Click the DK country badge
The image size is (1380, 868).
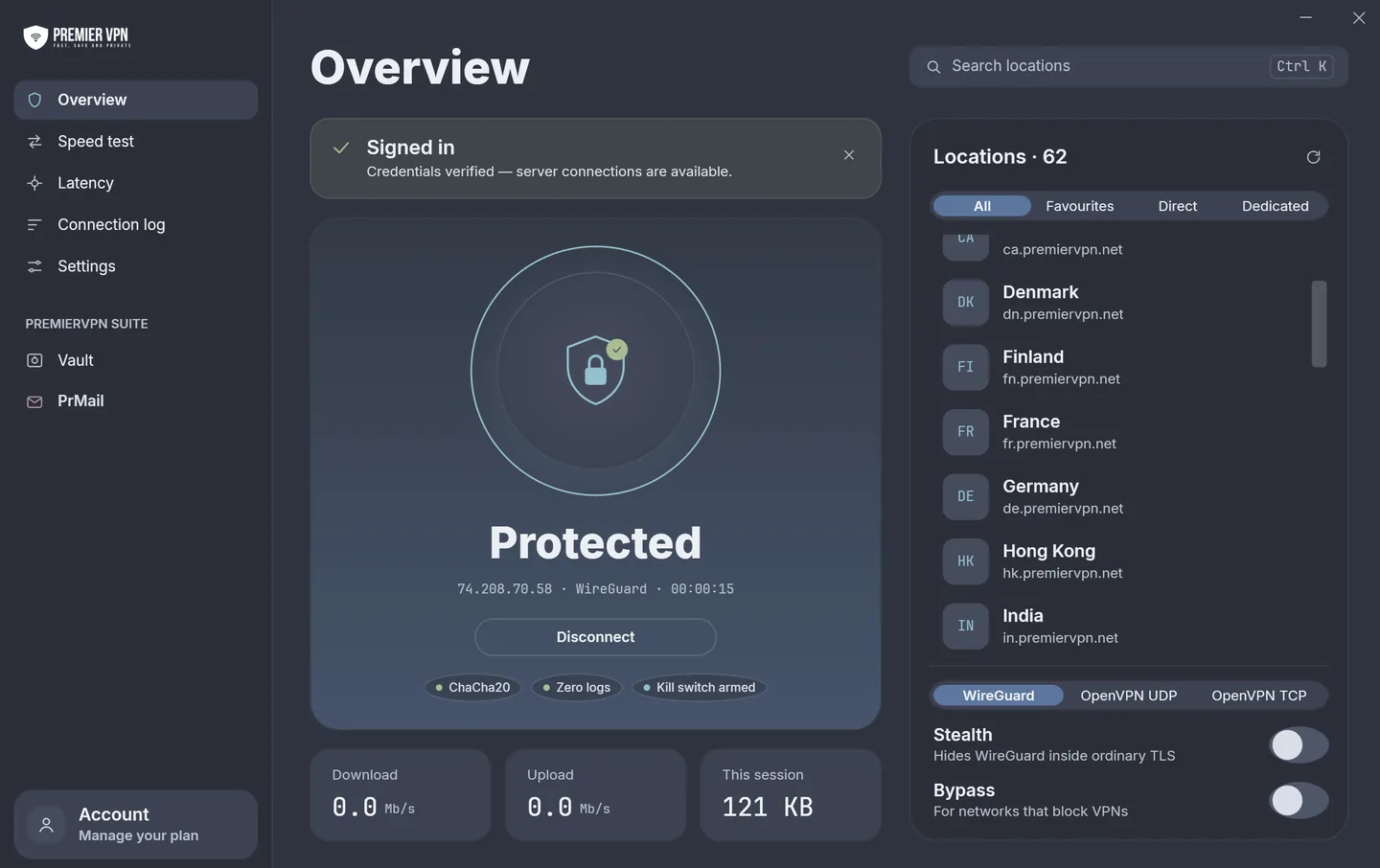point(966,303)
